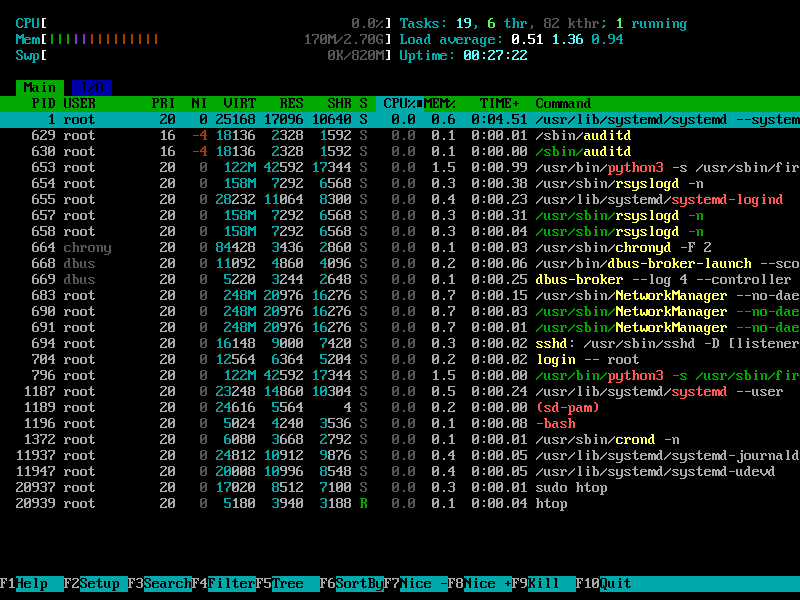Sort by the MEM% column header
The width and height of the screenshot is (800, 600).
click(x=439, y=104)
